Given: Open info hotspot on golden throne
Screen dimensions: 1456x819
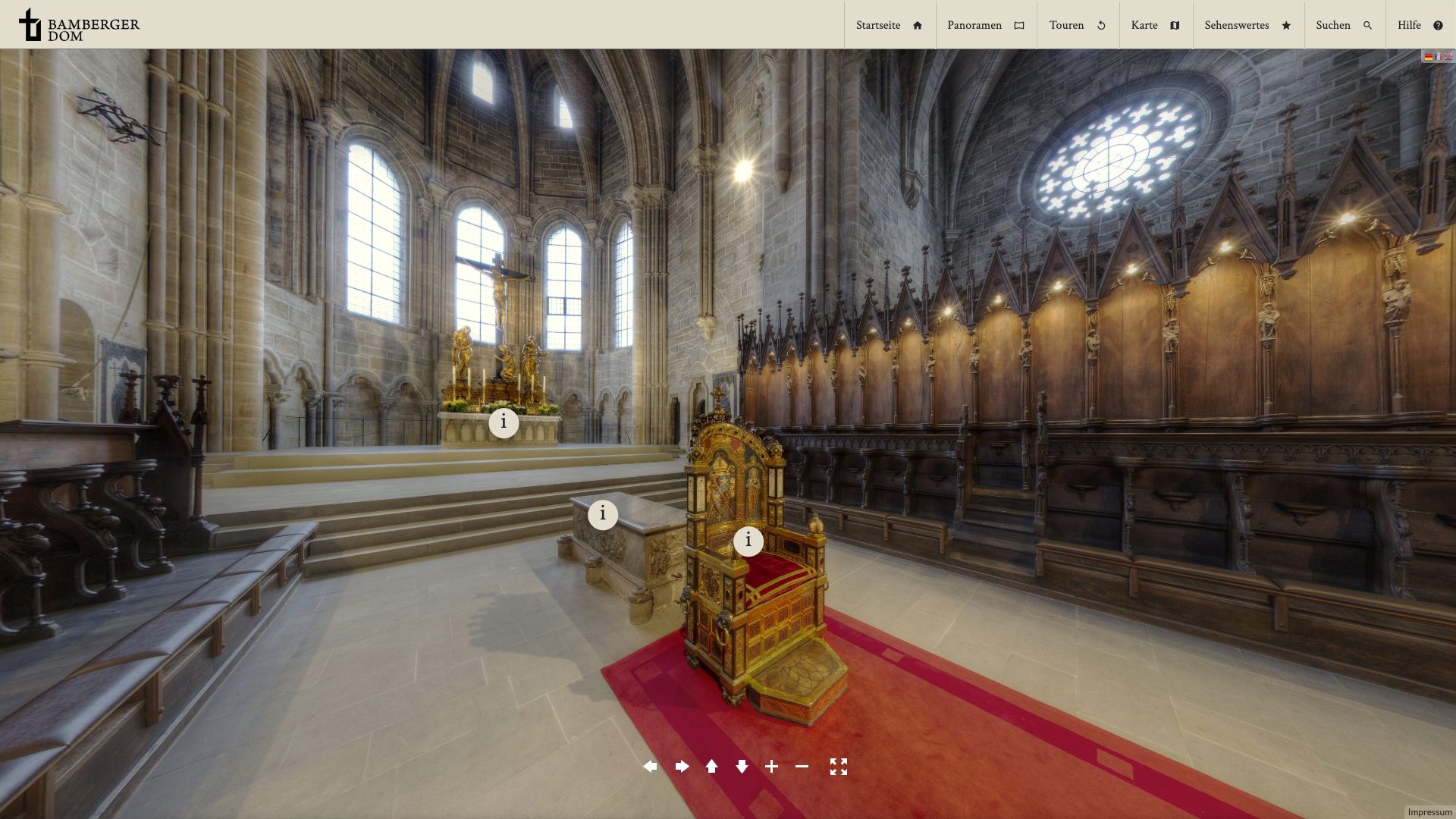Looking at the screenshot, I should click(748, 541).
